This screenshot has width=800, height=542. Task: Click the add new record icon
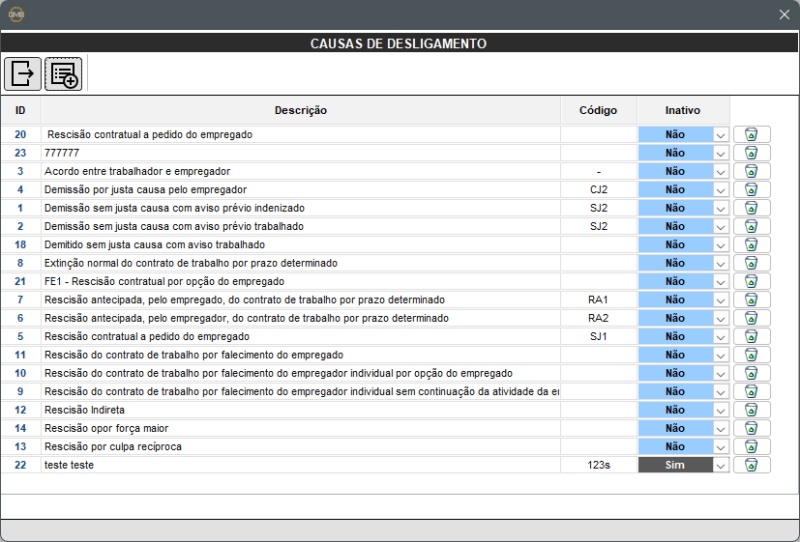(63, 74)
